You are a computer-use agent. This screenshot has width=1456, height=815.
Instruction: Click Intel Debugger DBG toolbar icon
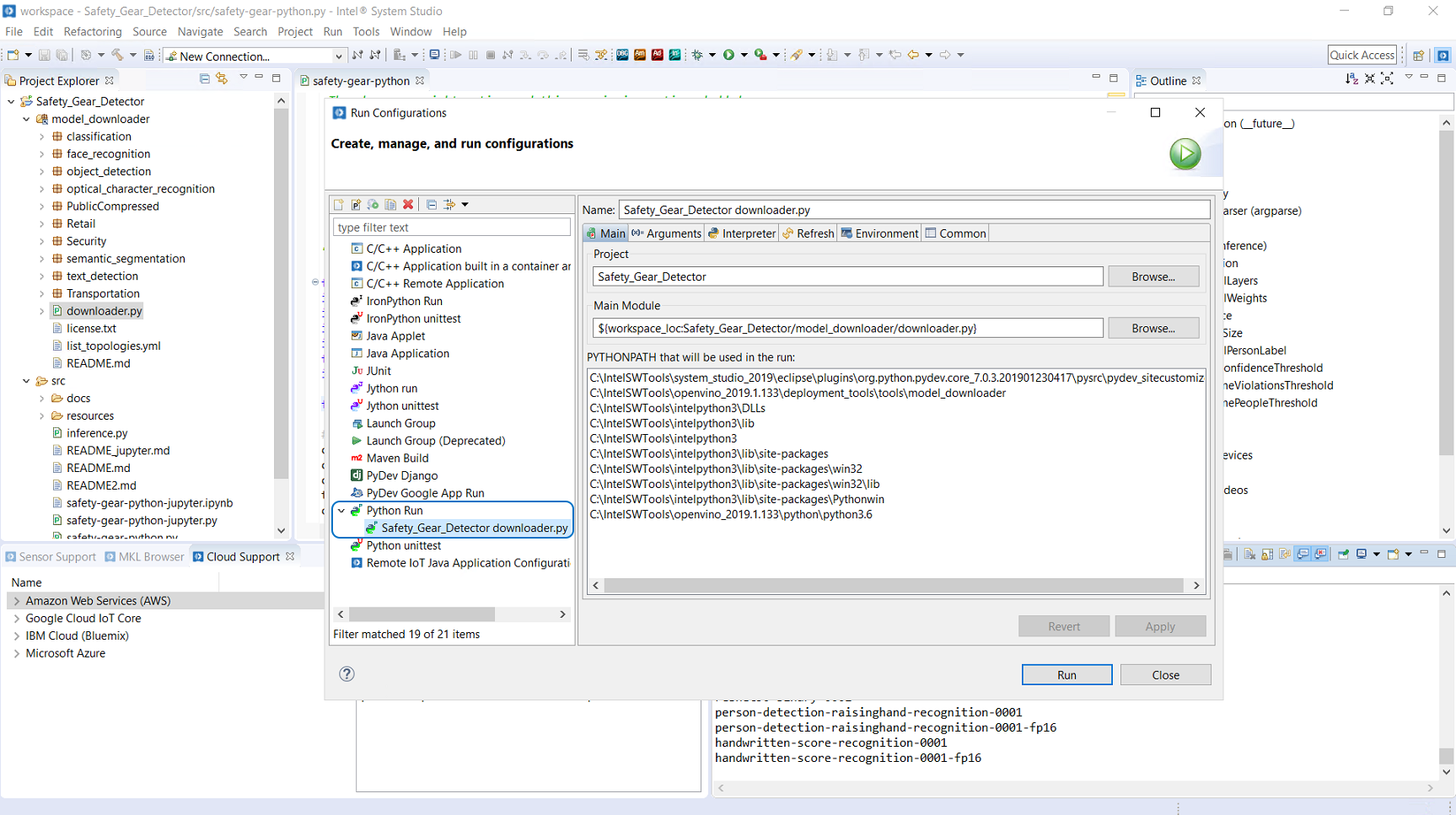click(x=622, y=56)
